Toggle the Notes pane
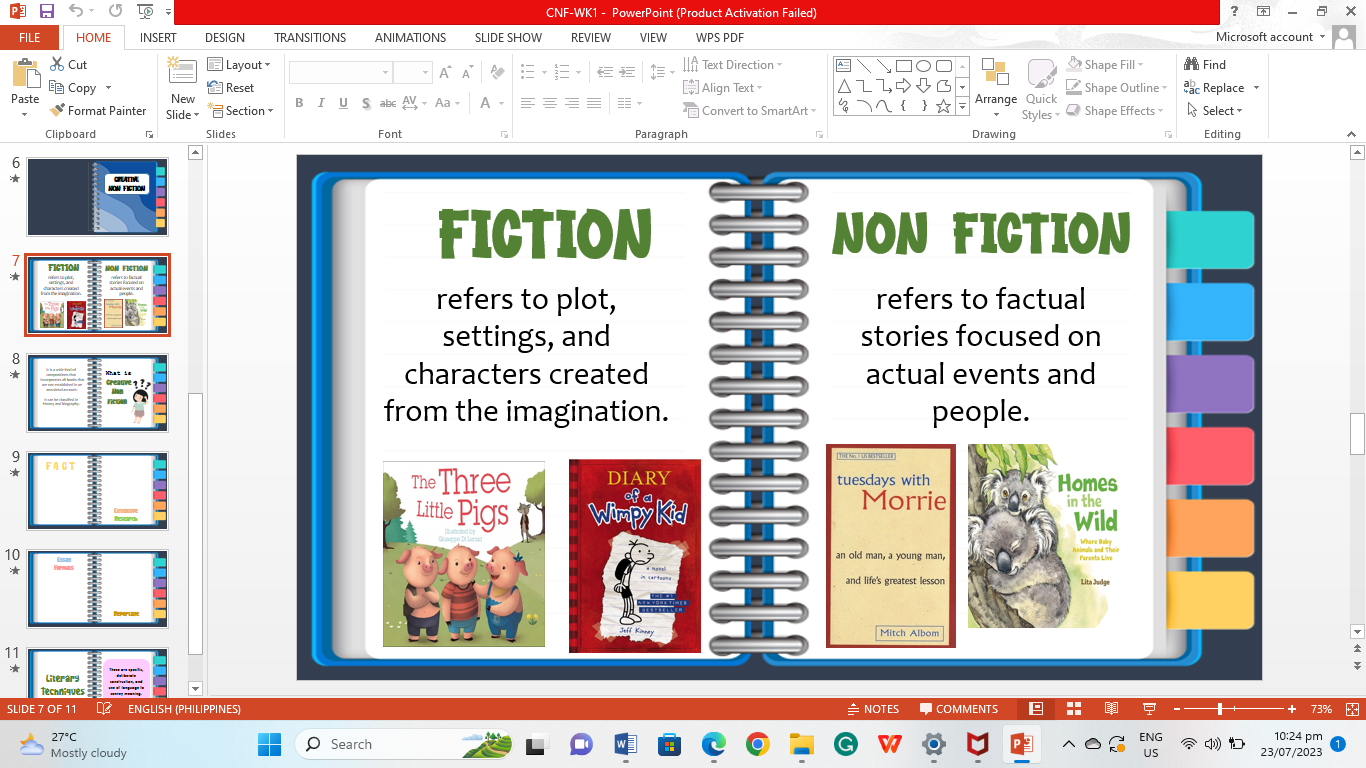Screen dimensions: 1366x768 [872, 709]
